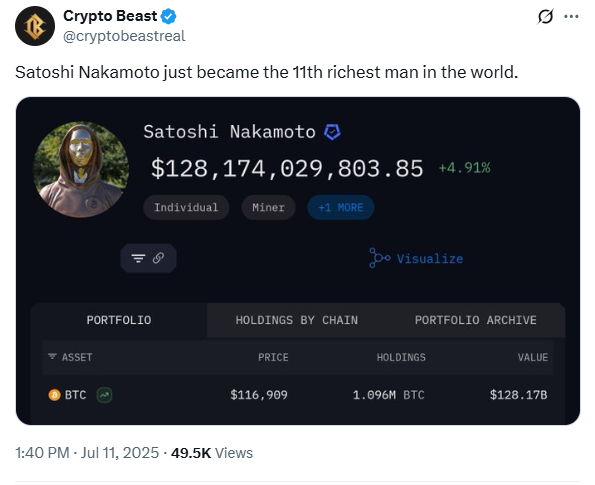Click the @cryptobeastreal handle
This screenshot has width=595, height=485.
click(x=124, y=36)
